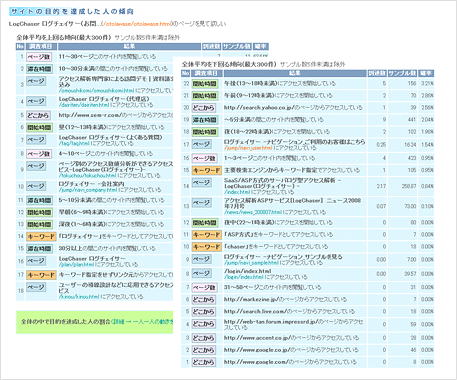Click the キーワード badge in left row 14
The image size is (457, 380).
[41, 237]
